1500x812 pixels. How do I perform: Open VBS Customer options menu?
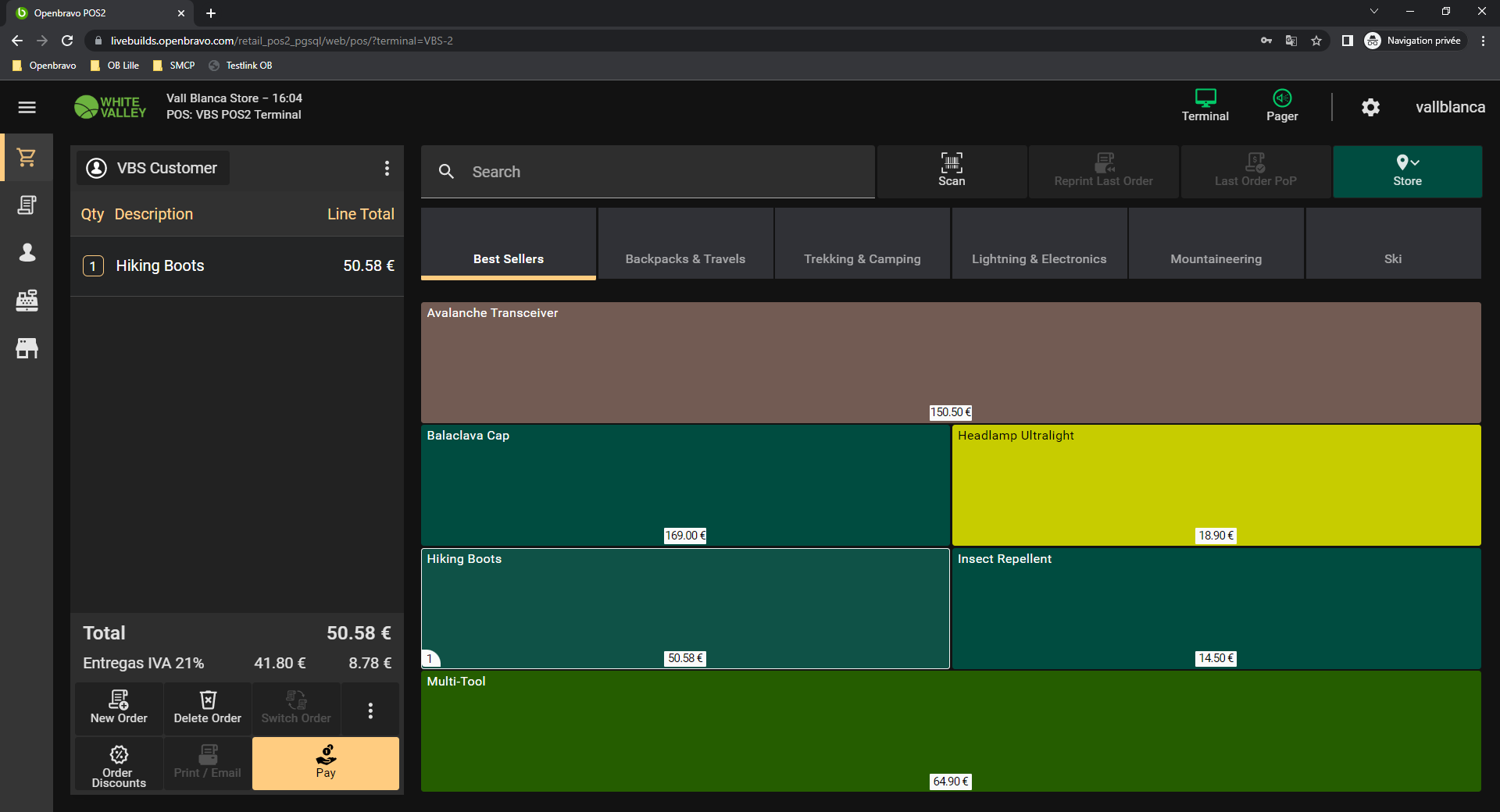click(387, 169)
